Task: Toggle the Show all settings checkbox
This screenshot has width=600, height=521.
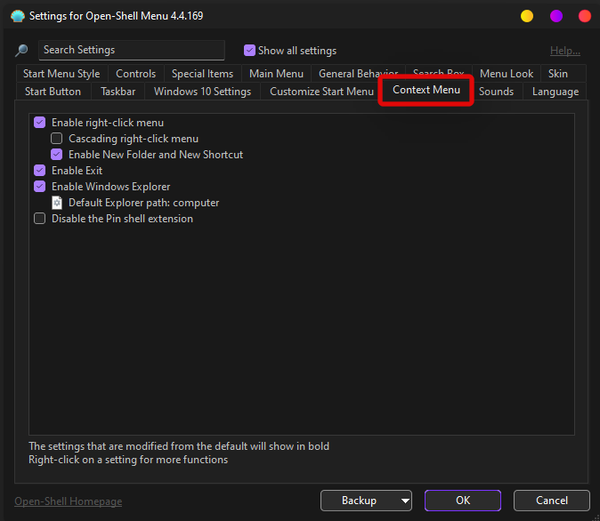Action: point(250,51)
